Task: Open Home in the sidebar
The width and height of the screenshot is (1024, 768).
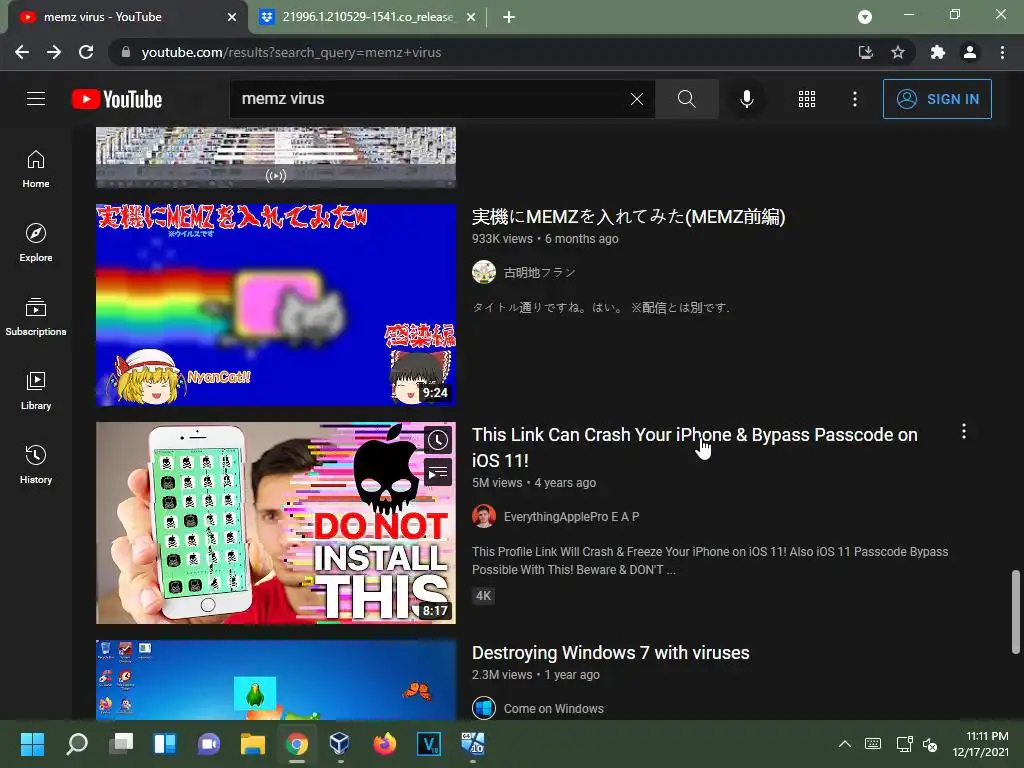Action: [36, 168]
